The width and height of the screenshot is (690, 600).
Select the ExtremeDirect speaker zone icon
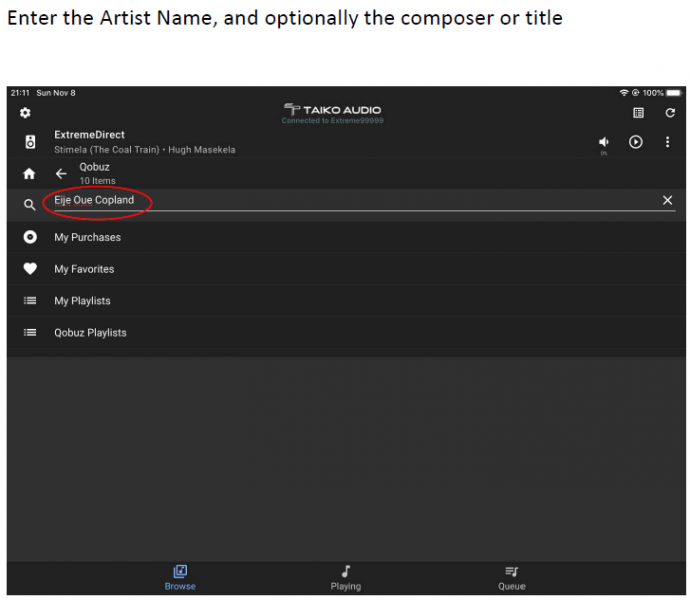(30, 142)
